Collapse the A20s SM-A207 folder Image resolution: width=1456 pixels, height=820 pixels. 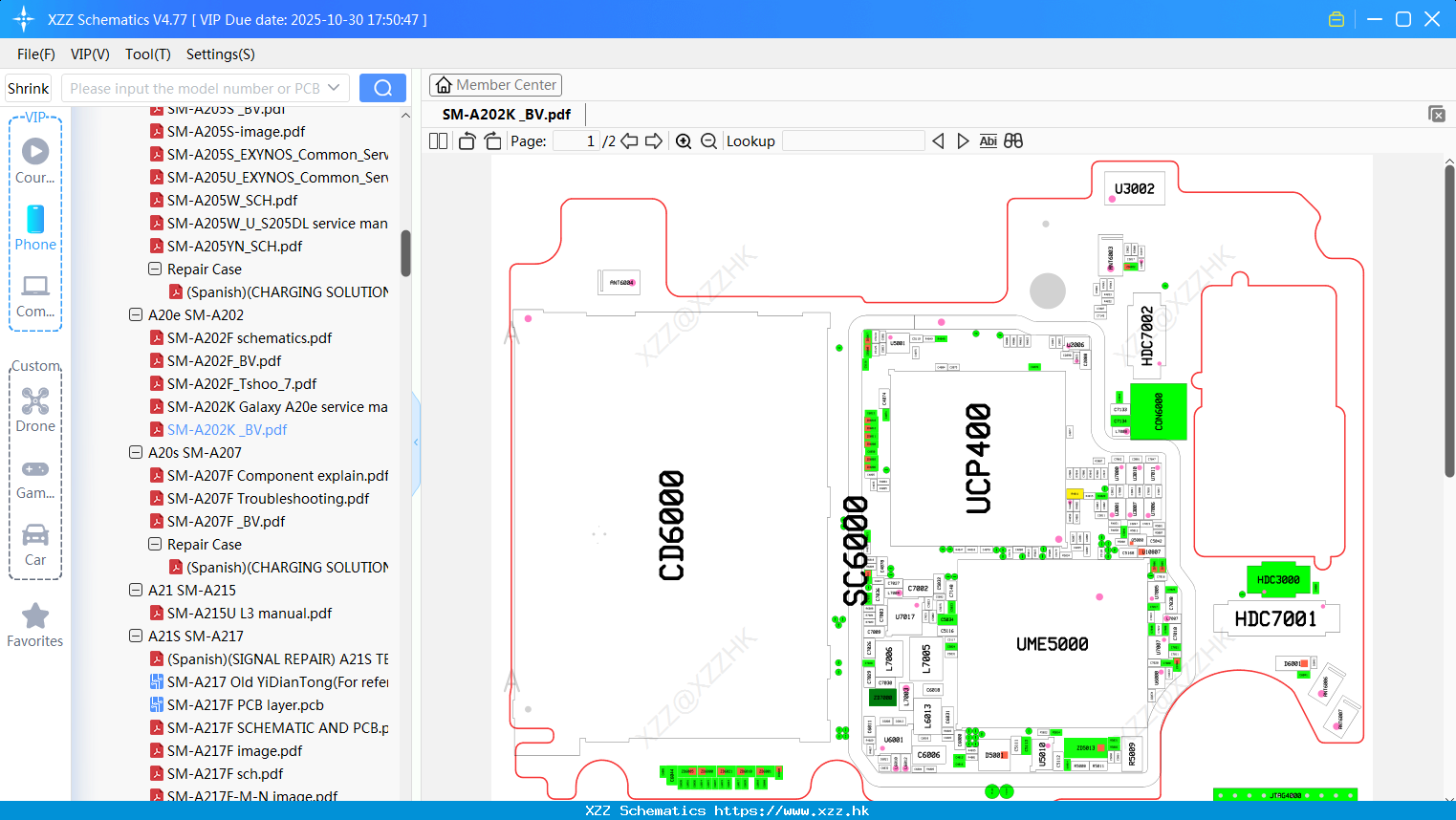tap(136, 452)
